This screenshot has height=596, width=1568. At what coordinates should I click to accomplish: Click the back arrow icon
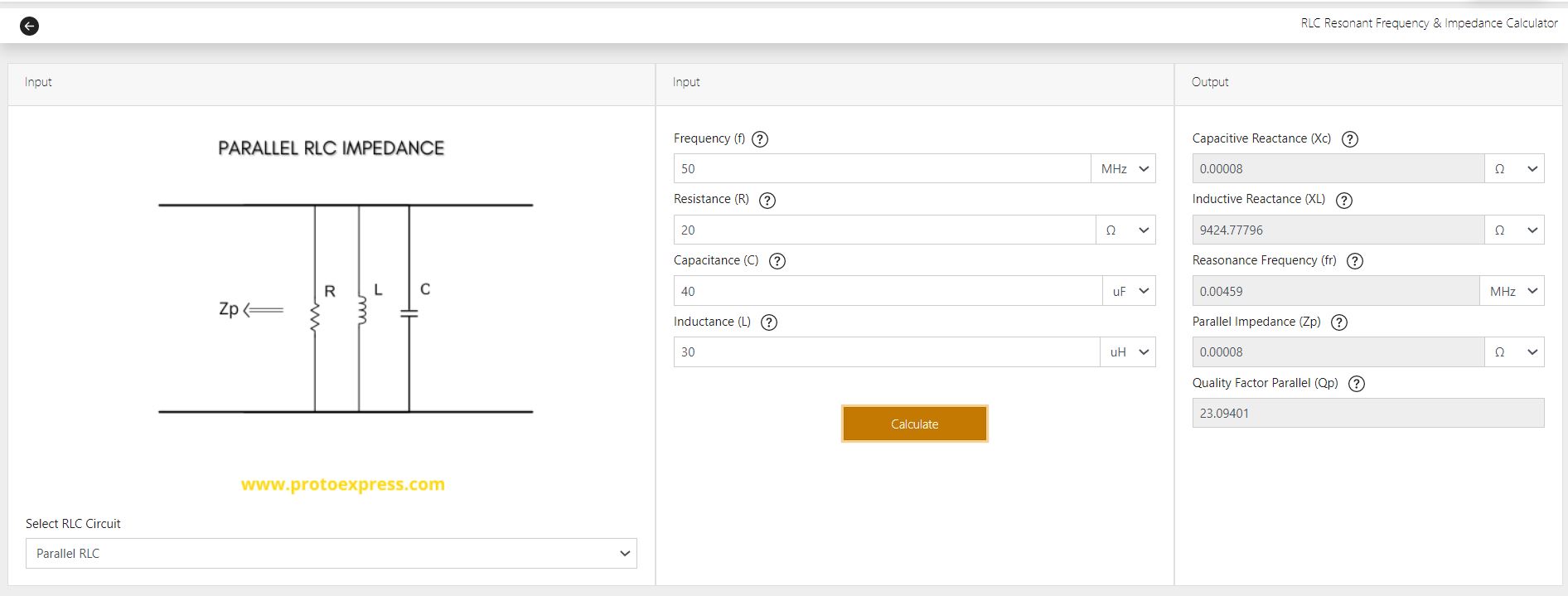[29, 26]
